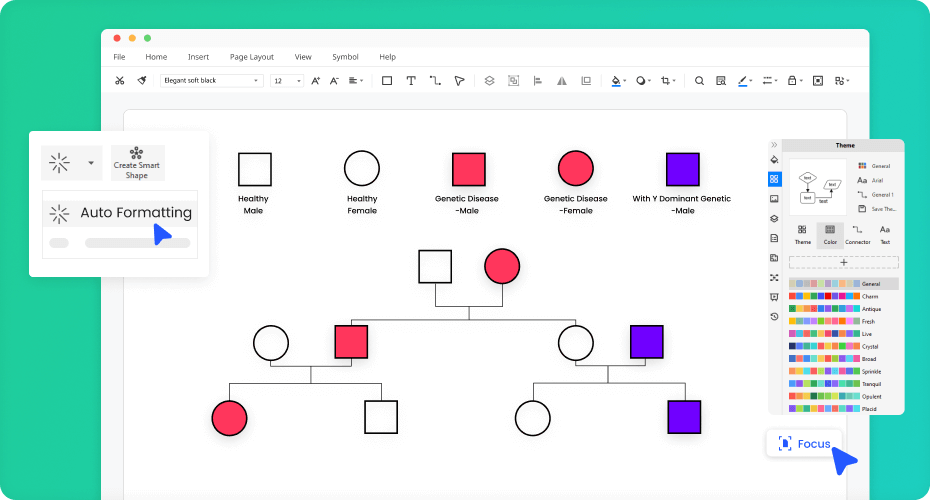
Task: Open the Presentation sidebar icon
Action: click(774, 297)
